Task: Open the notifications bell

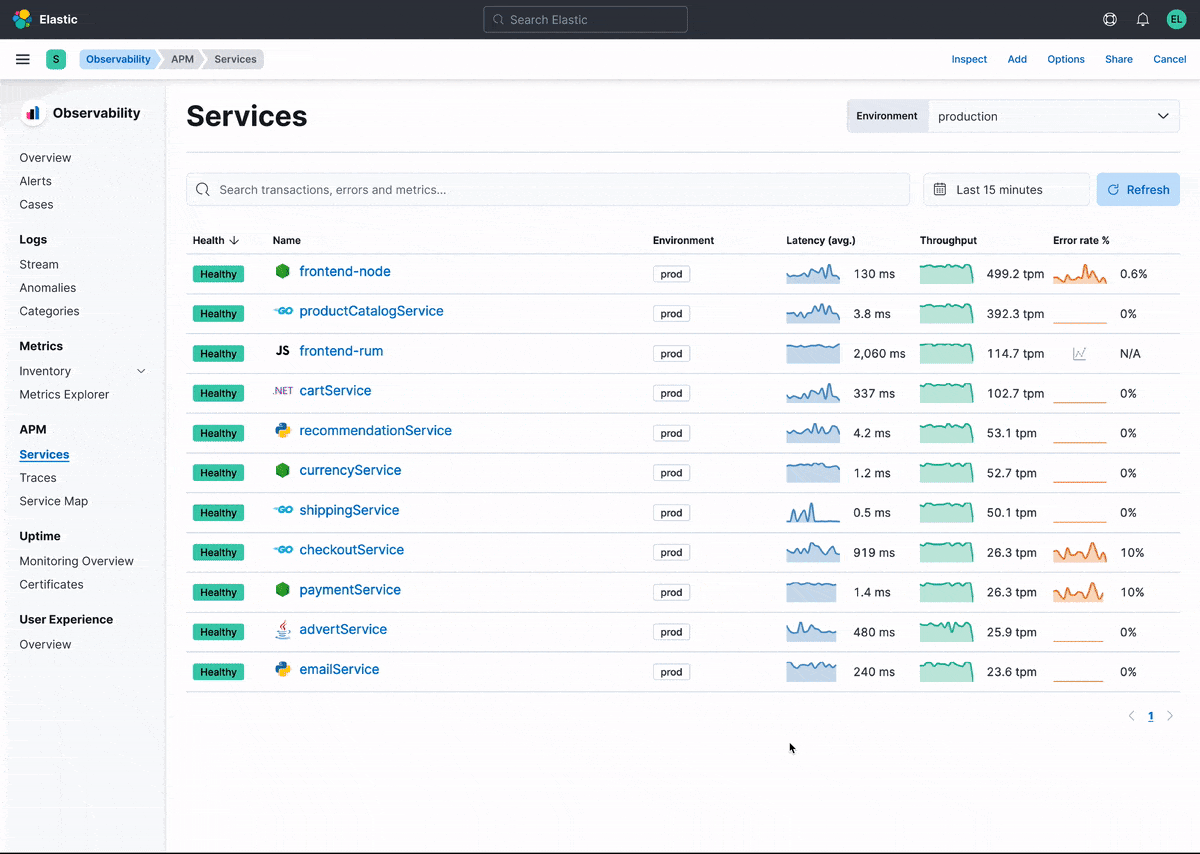Action: (x=1142, y=19)
